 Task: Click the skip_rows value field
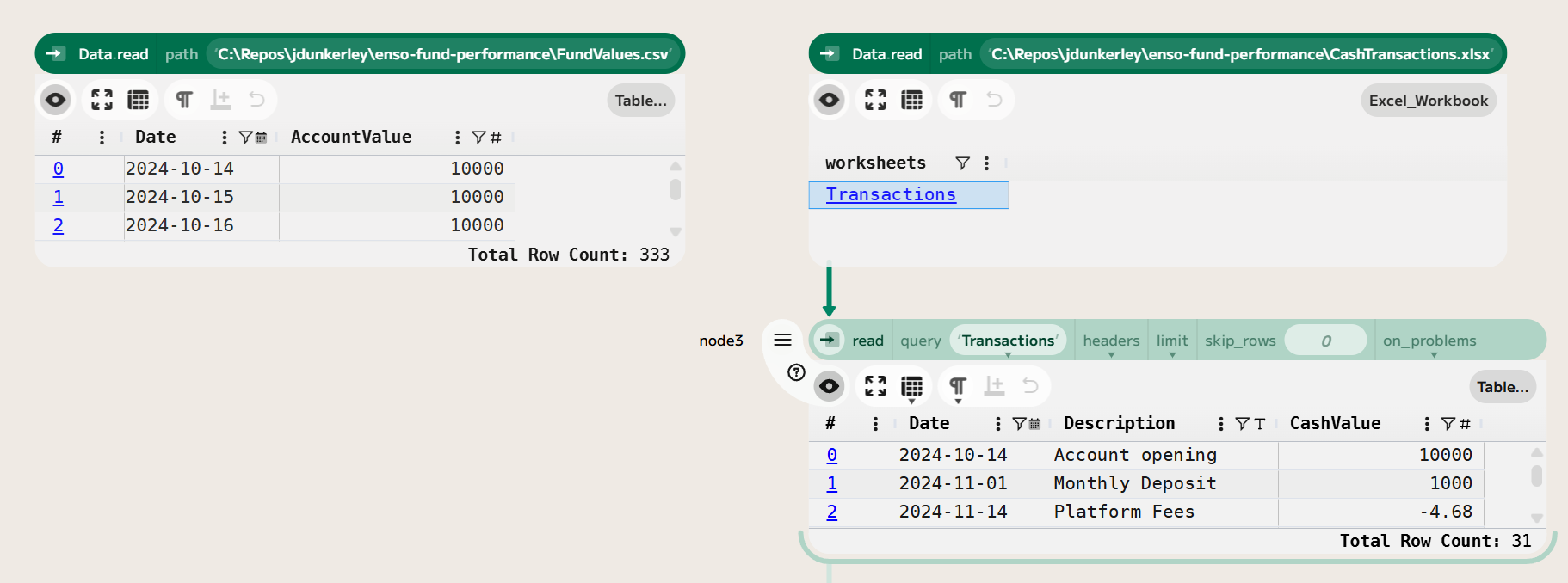point(1325,341)
